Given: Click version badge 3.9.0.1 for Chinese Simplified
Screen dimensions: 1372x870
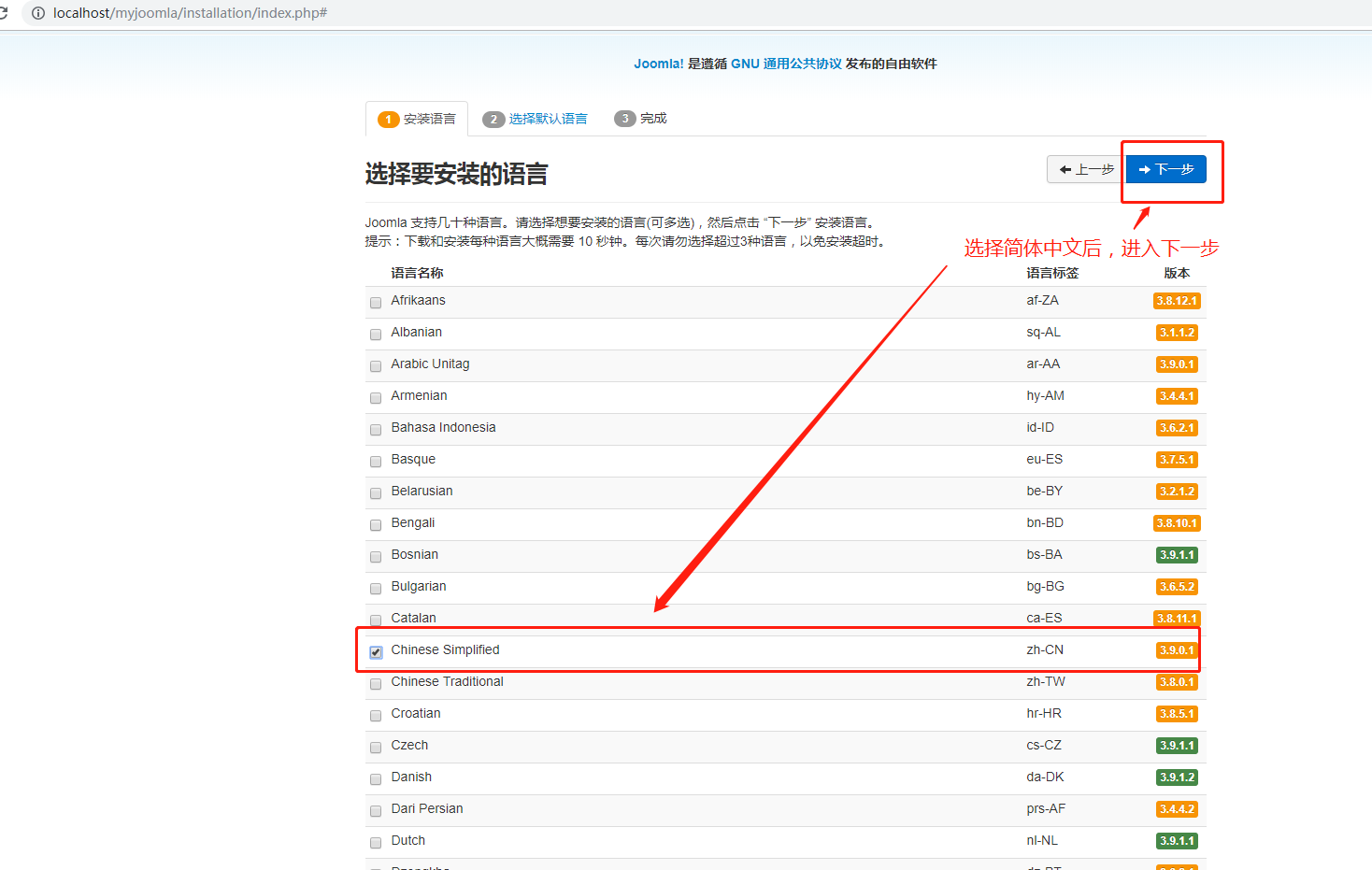Looking at the screenshot, I should pos(1177,650).
